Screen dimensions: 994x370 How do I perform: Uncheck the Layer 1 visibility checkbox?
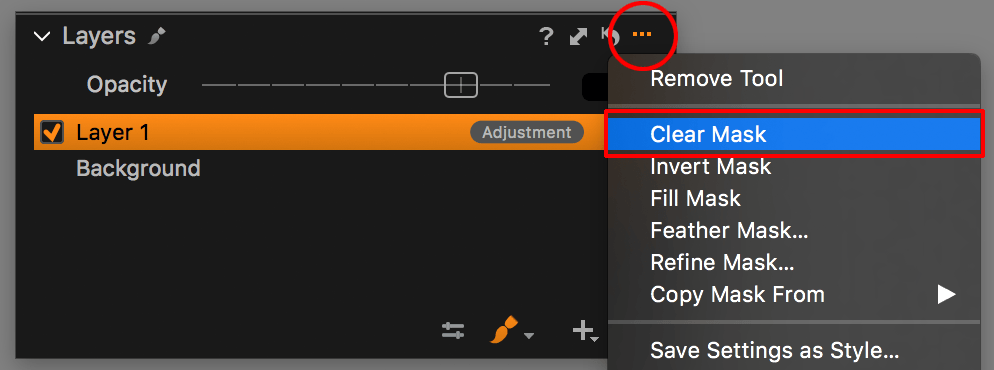(x=51, y=132)
